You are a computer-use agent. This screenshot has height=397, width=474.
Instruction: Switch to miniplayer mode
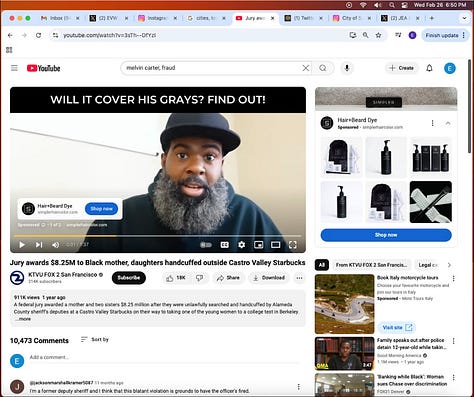pos(258,245)
